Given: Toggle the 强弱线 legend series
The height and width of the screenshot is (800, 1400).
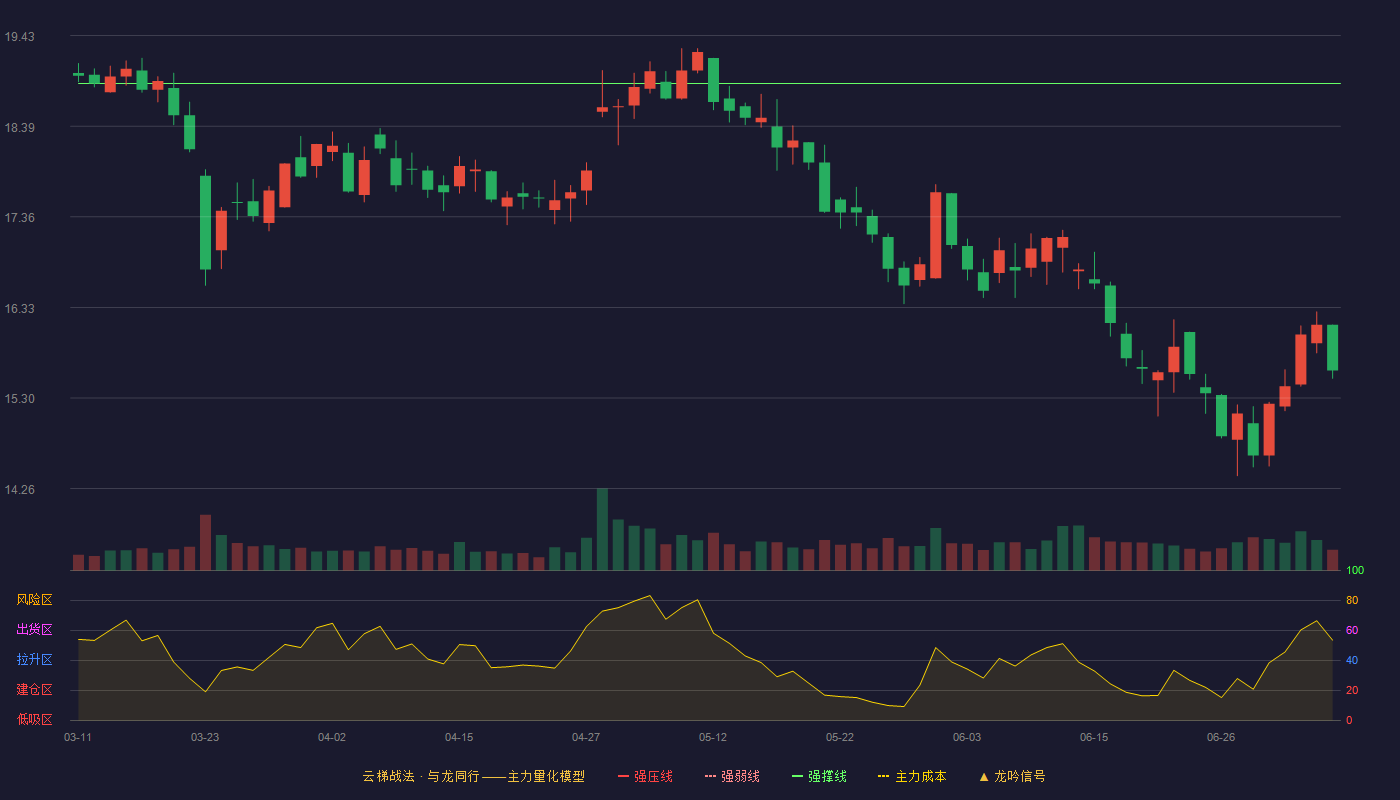Looking at the screenshot, I should tap(732, 776).
